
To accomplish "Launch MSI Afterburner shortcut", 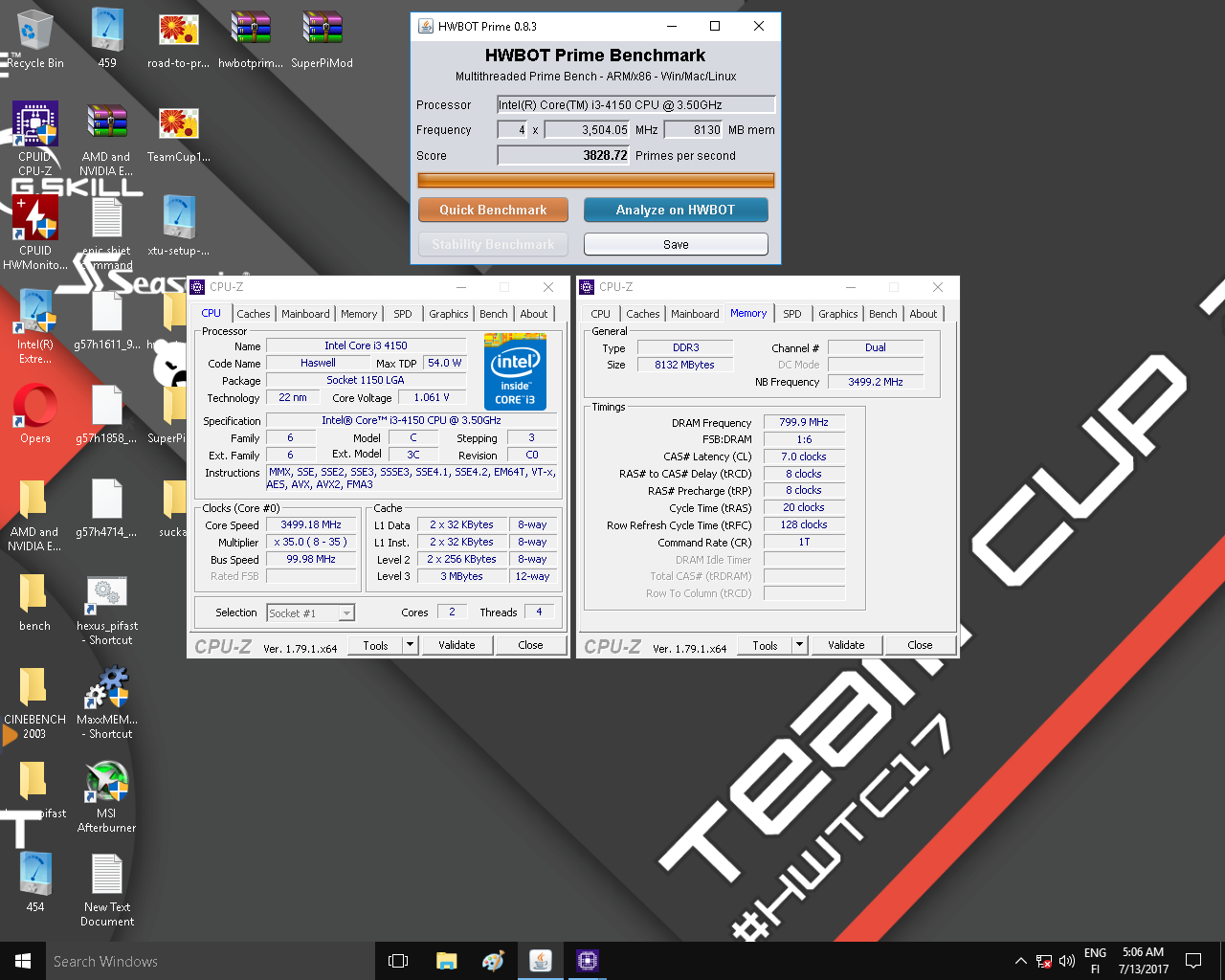I will (x=107, y=797).
